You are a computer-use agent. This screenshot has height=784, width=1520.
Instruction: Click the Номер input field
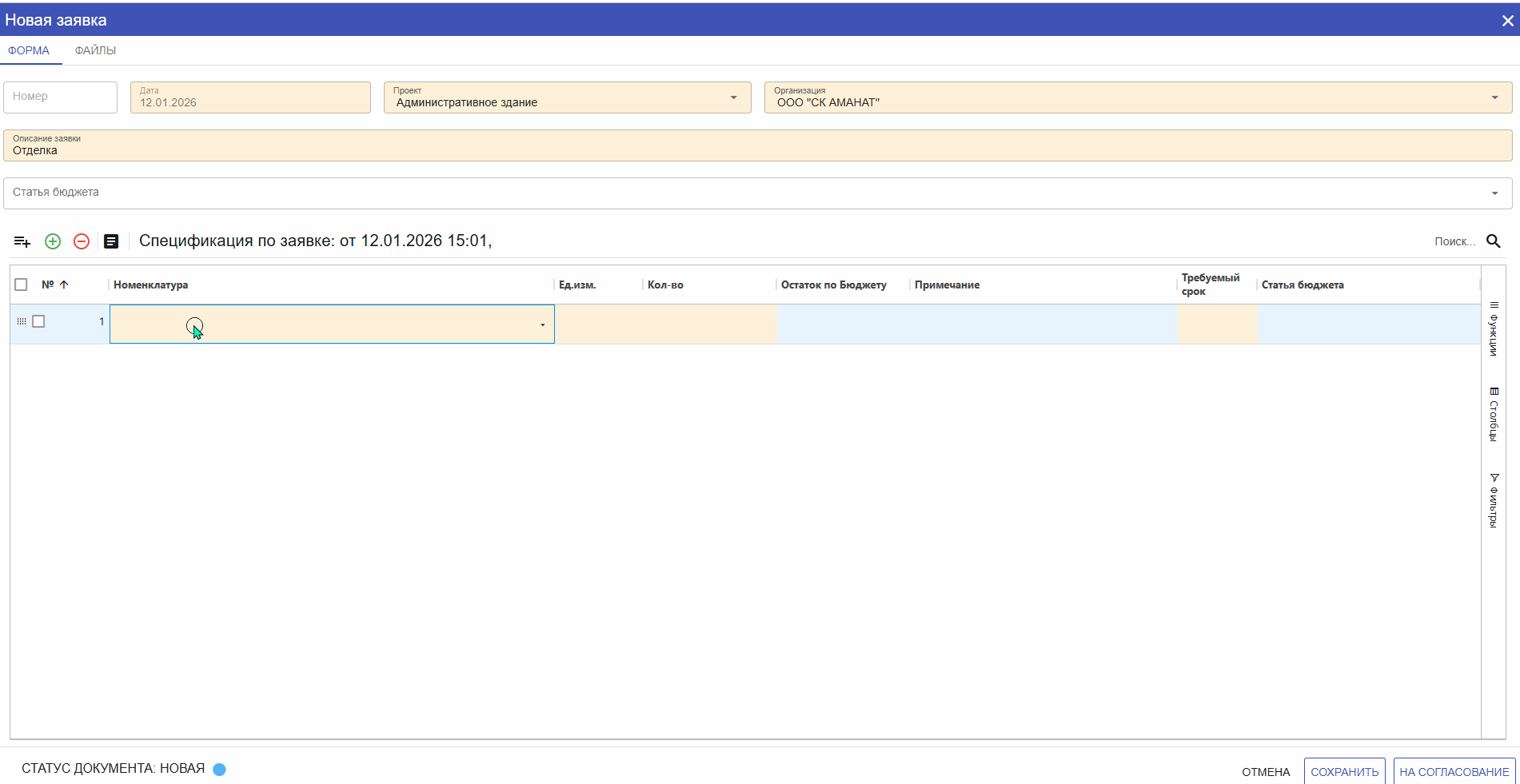point(61,97)
